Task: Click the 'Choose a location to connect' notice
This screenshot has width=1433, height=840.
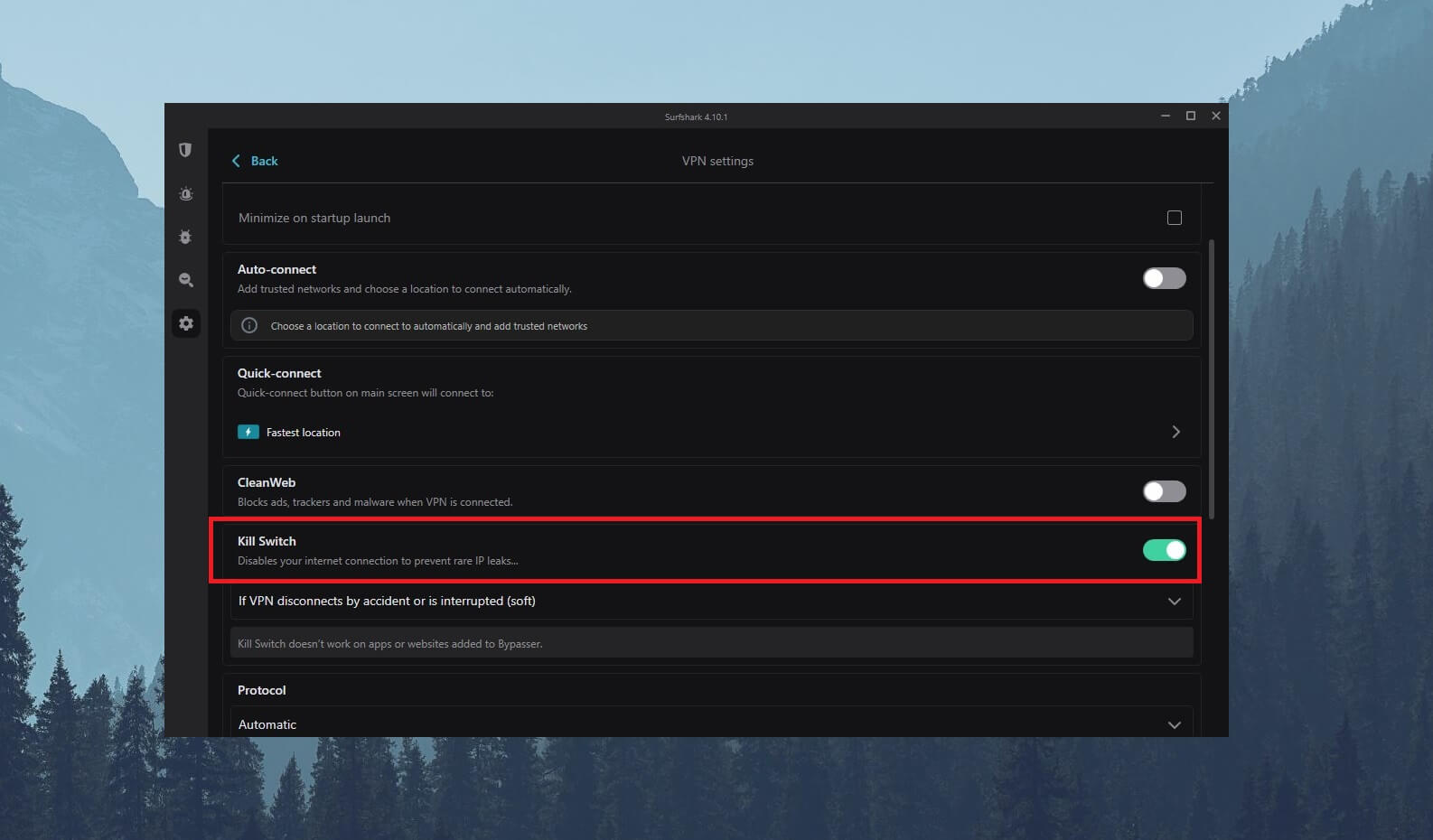Action: tap(711, 326)
